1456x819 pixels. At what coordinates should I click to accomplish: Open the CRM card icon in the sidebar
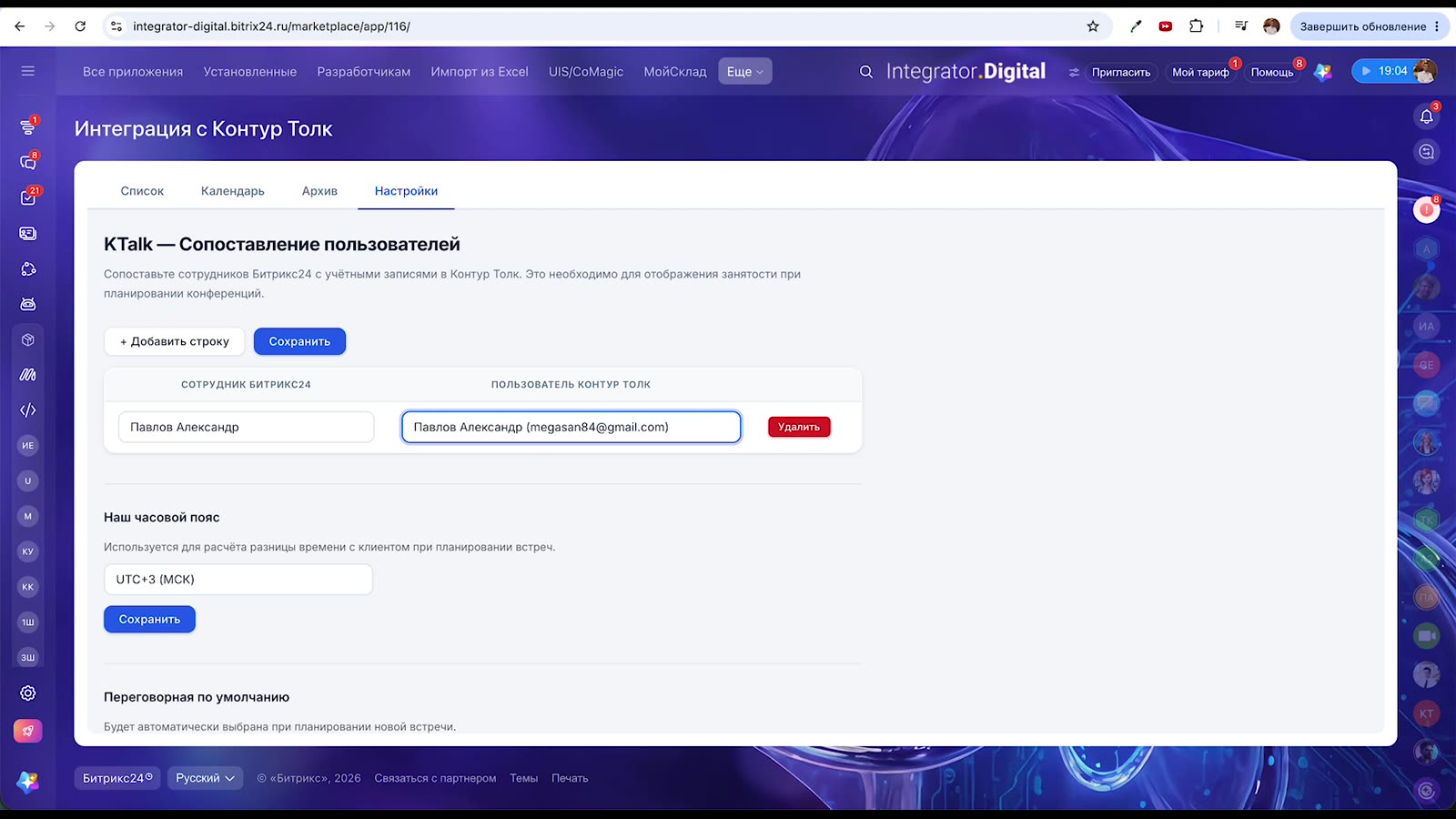click(28, 233)
